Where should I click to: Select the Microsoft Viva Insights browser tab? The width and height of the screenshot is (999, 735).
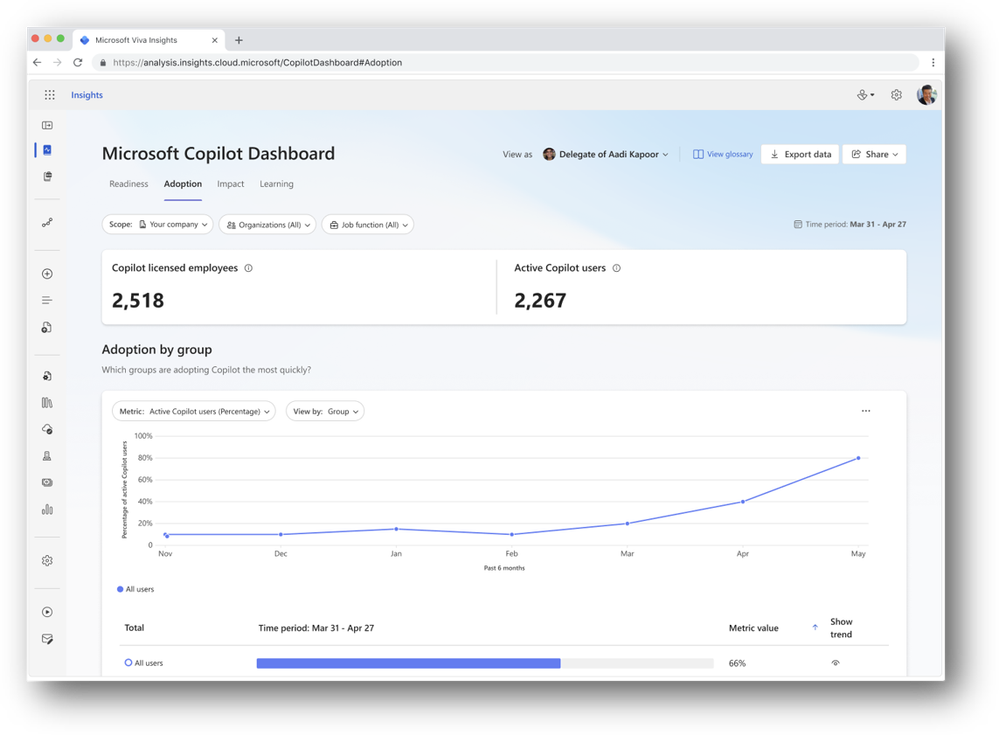(x=148, y=40)
